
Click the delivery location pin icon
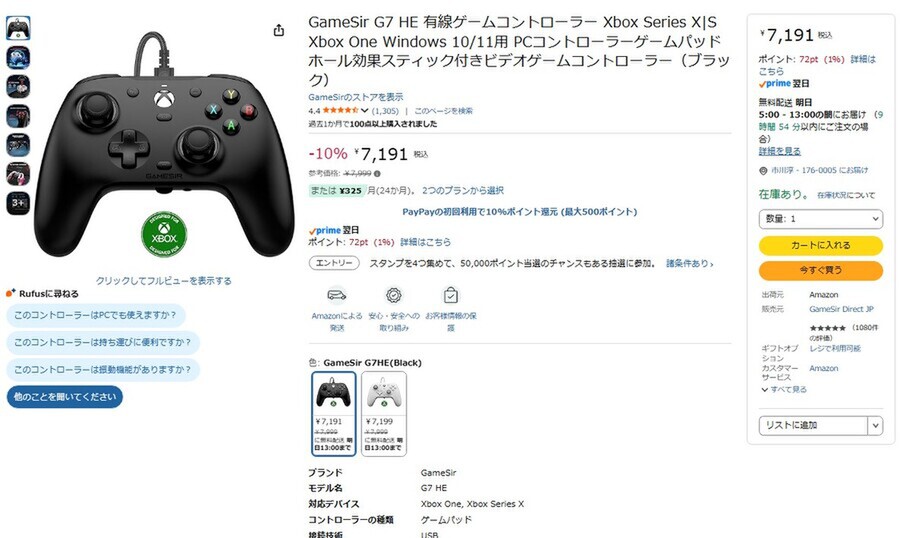click(763, 171)
